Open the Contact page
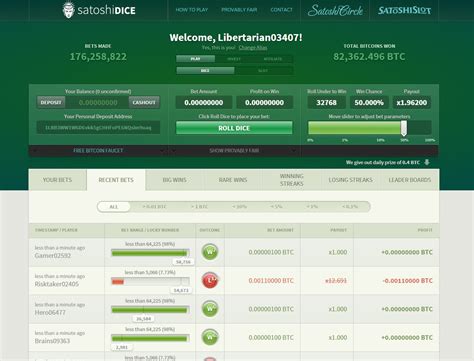Image resolution: width=474 pixels, height=361 pixels. tap(281, 10)
